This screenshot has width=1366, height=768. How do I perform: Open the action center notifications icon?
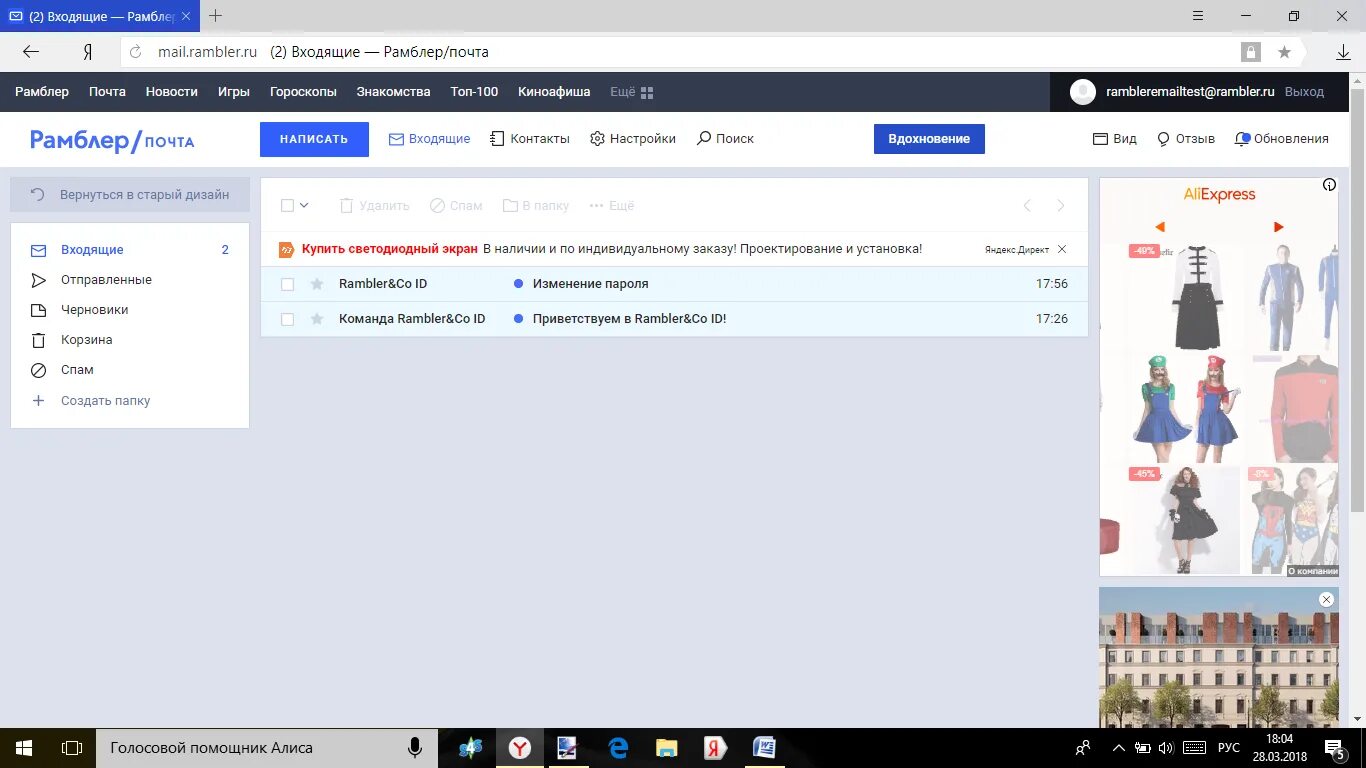(x=1335, y=748)
